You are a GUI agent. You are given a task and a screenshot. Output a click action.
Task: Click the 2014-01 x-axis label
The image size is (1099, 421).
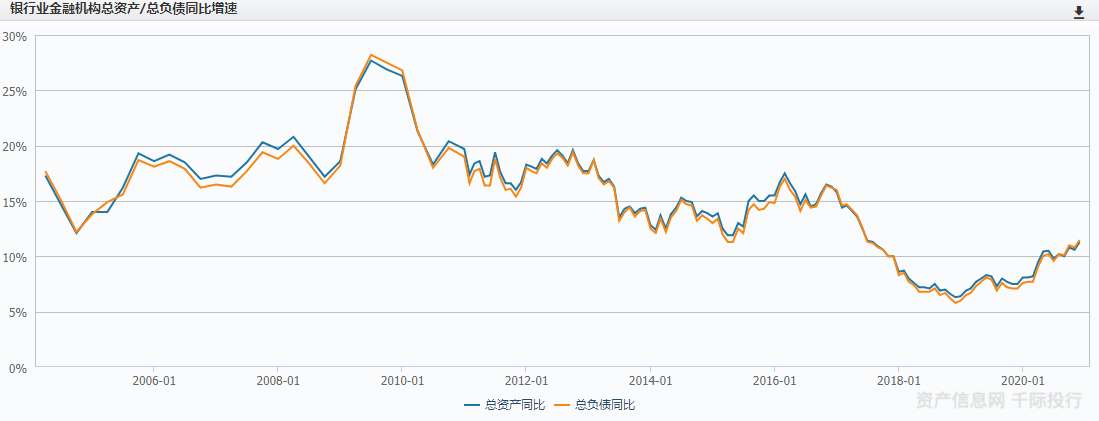click(650, 380)
